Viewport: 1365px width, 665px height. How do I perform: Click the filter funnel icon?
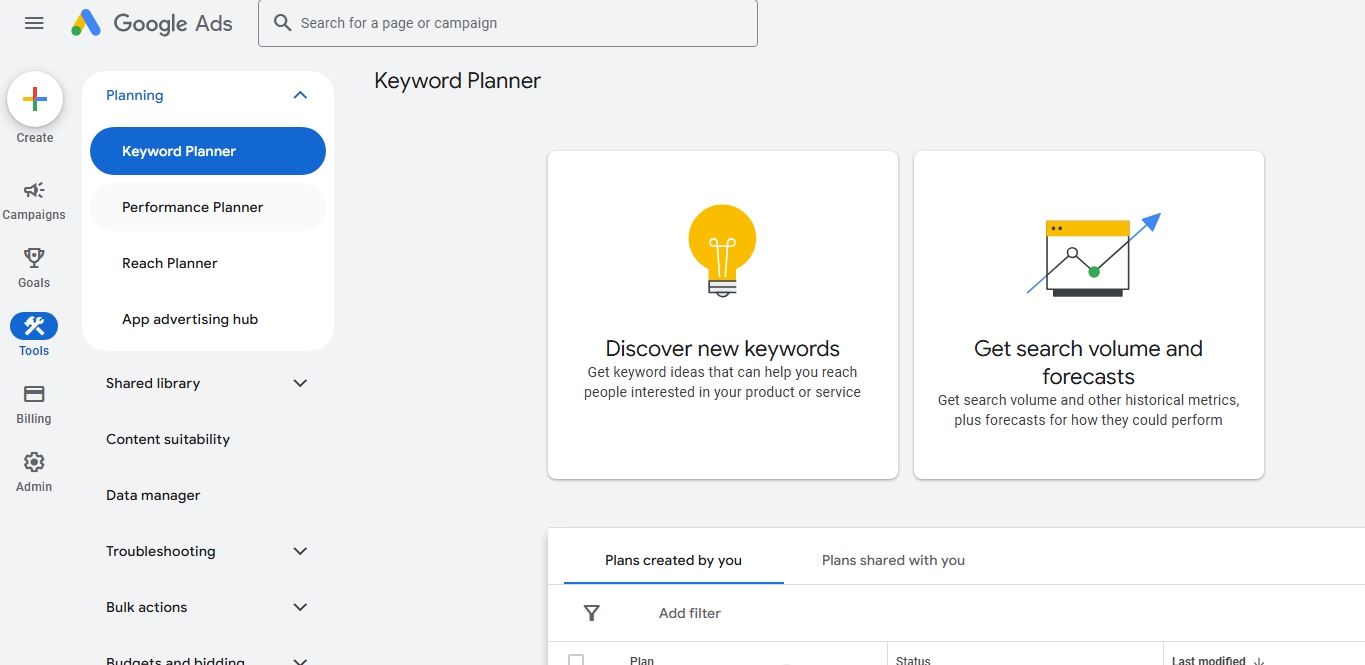592,613
